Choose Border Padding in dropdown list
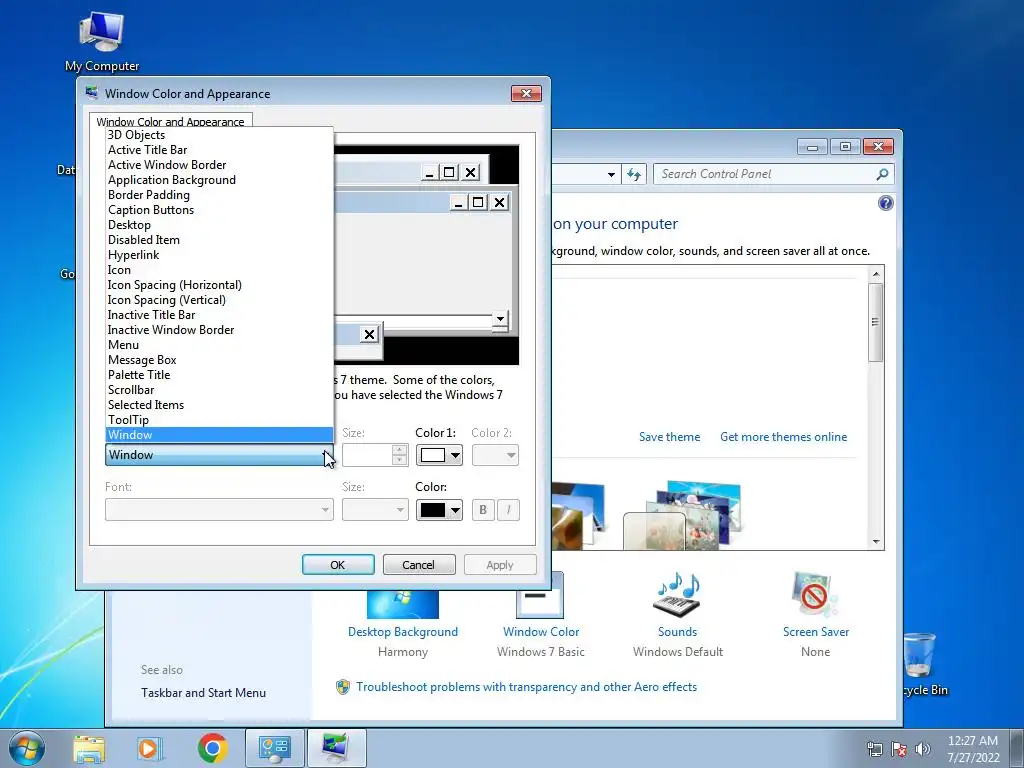 [219, 195]
